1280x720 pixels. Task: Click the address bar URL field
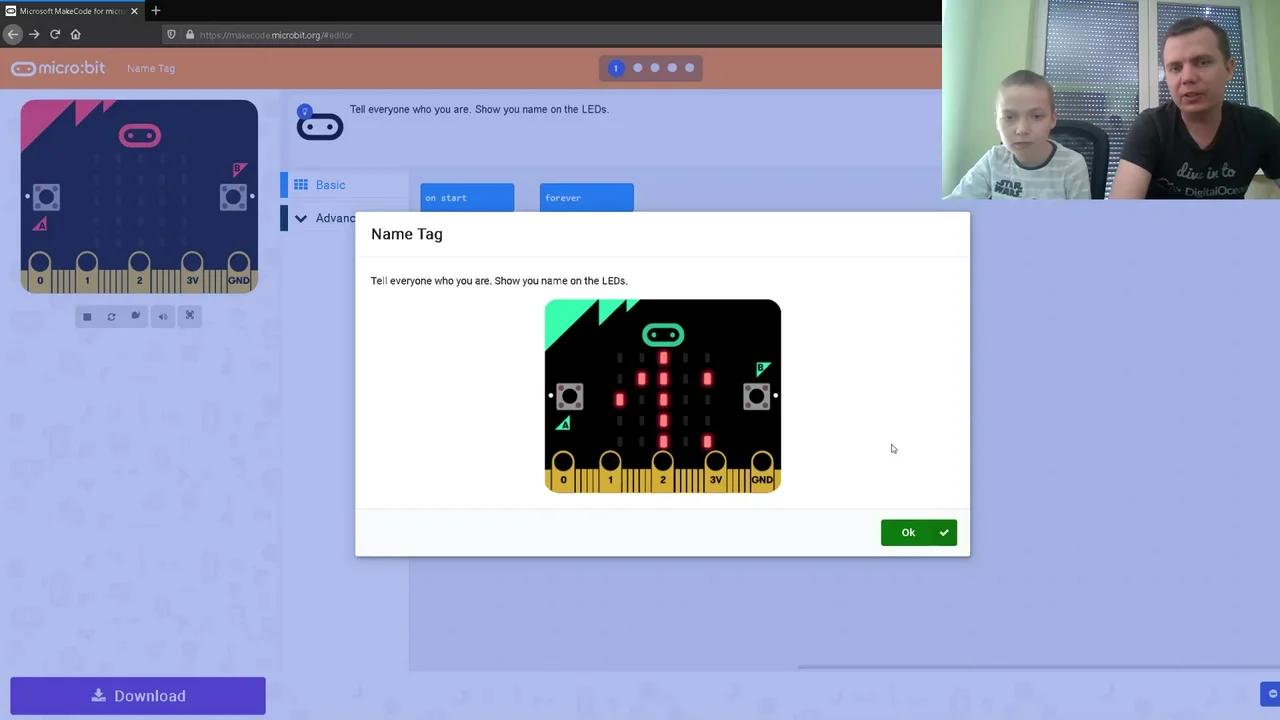point(550,35)
